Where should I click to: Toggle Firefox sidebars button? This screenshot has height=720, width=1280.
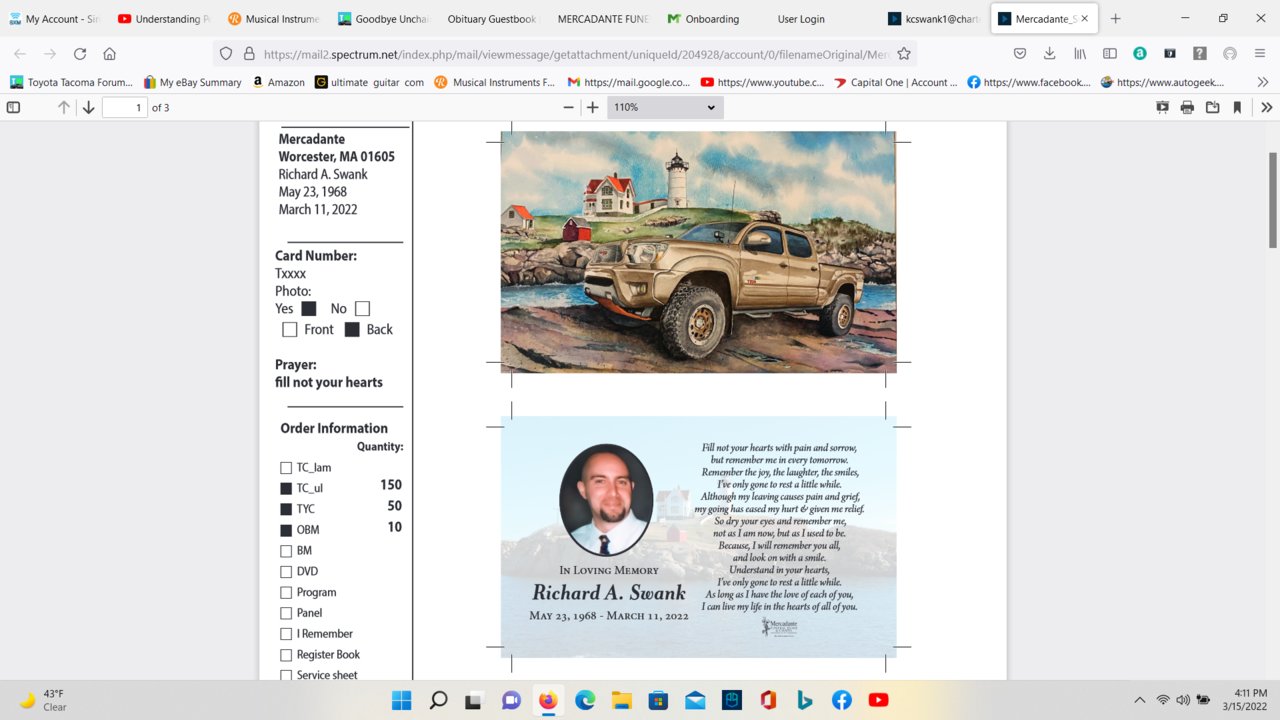[1109, 54]
